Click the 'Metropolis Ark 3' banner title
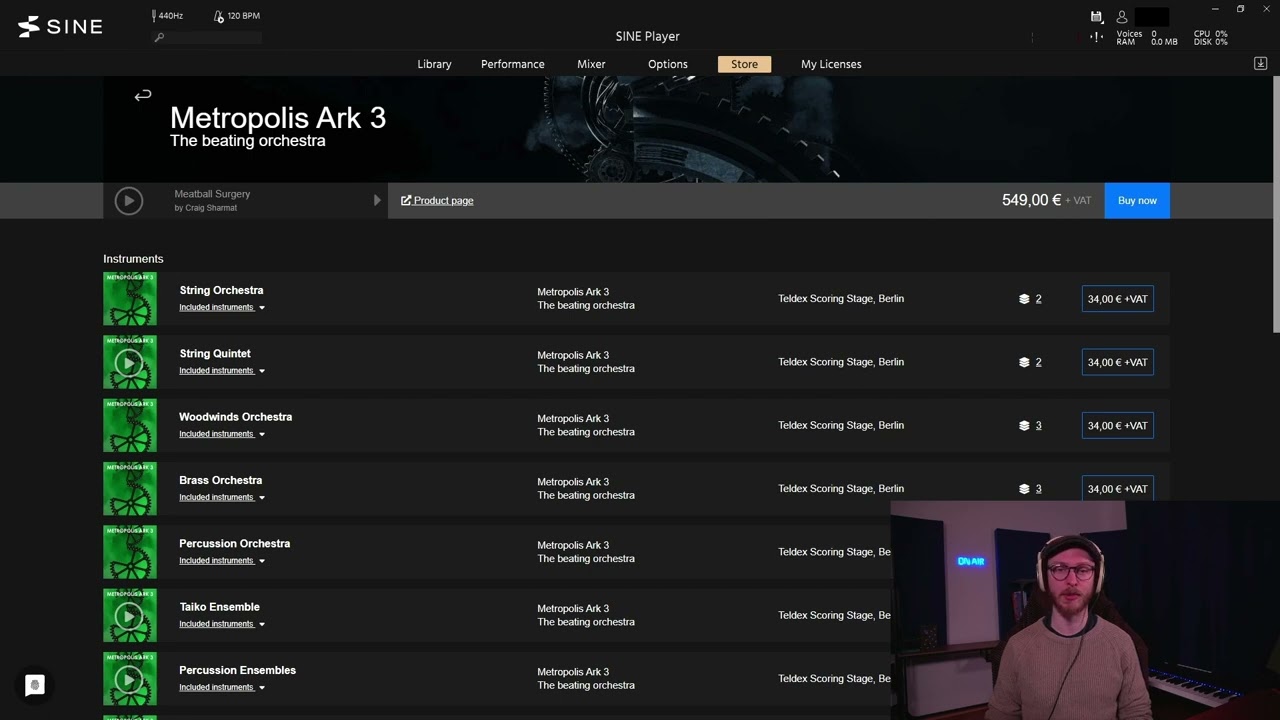Screen dimensions: 1280x720 (278, 118)
